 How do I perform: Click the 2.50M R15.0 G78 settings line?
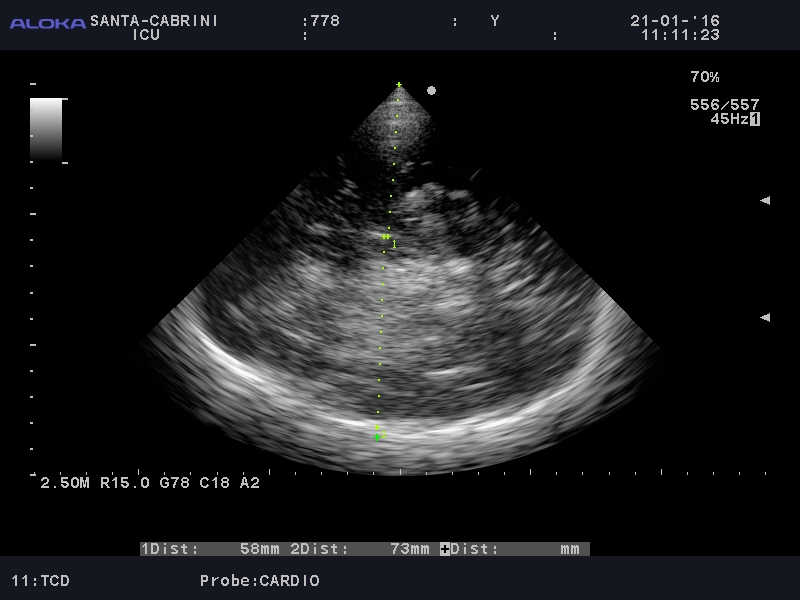(150, 483)
